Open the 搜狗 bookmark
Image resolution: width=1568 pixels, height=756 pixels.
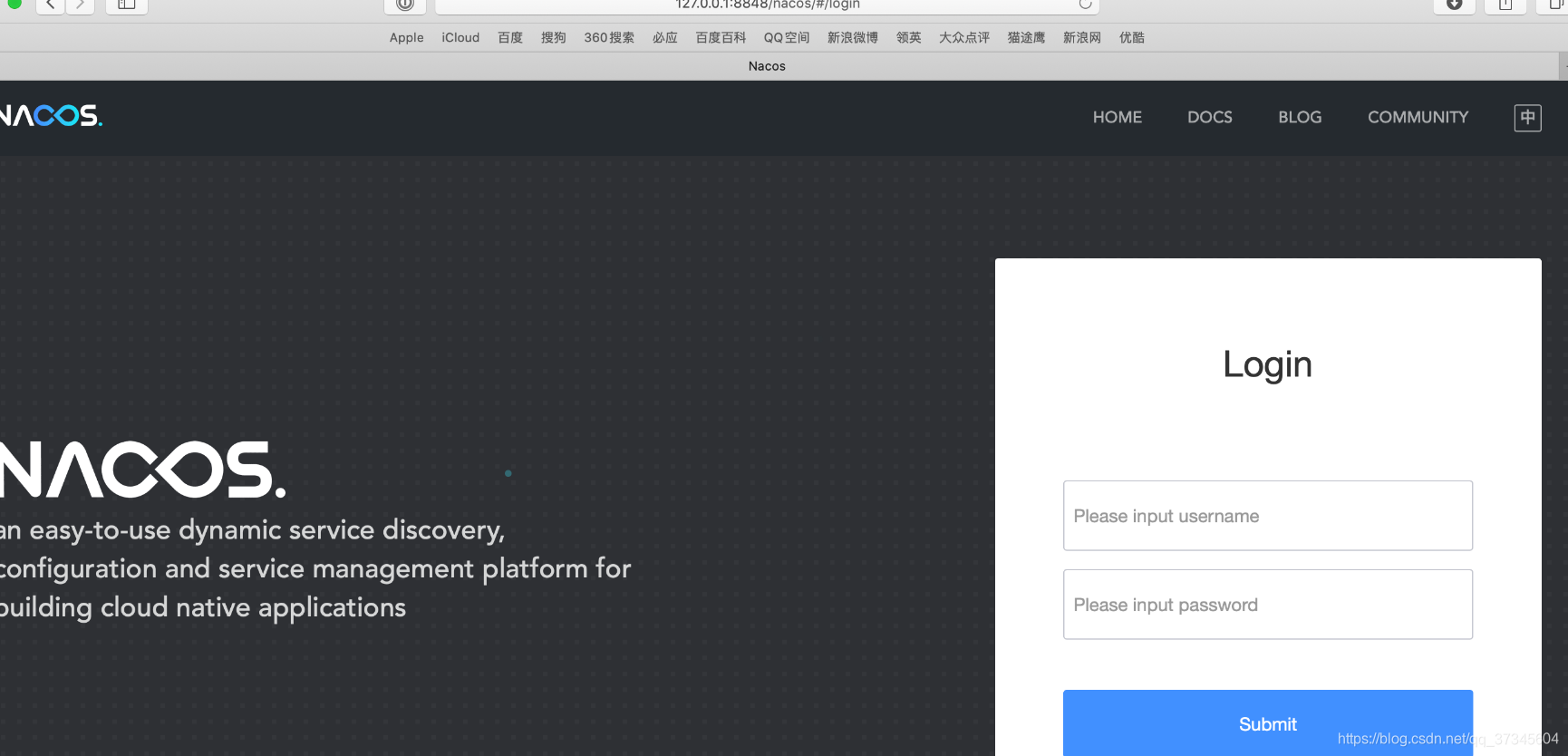pos(554,37)
